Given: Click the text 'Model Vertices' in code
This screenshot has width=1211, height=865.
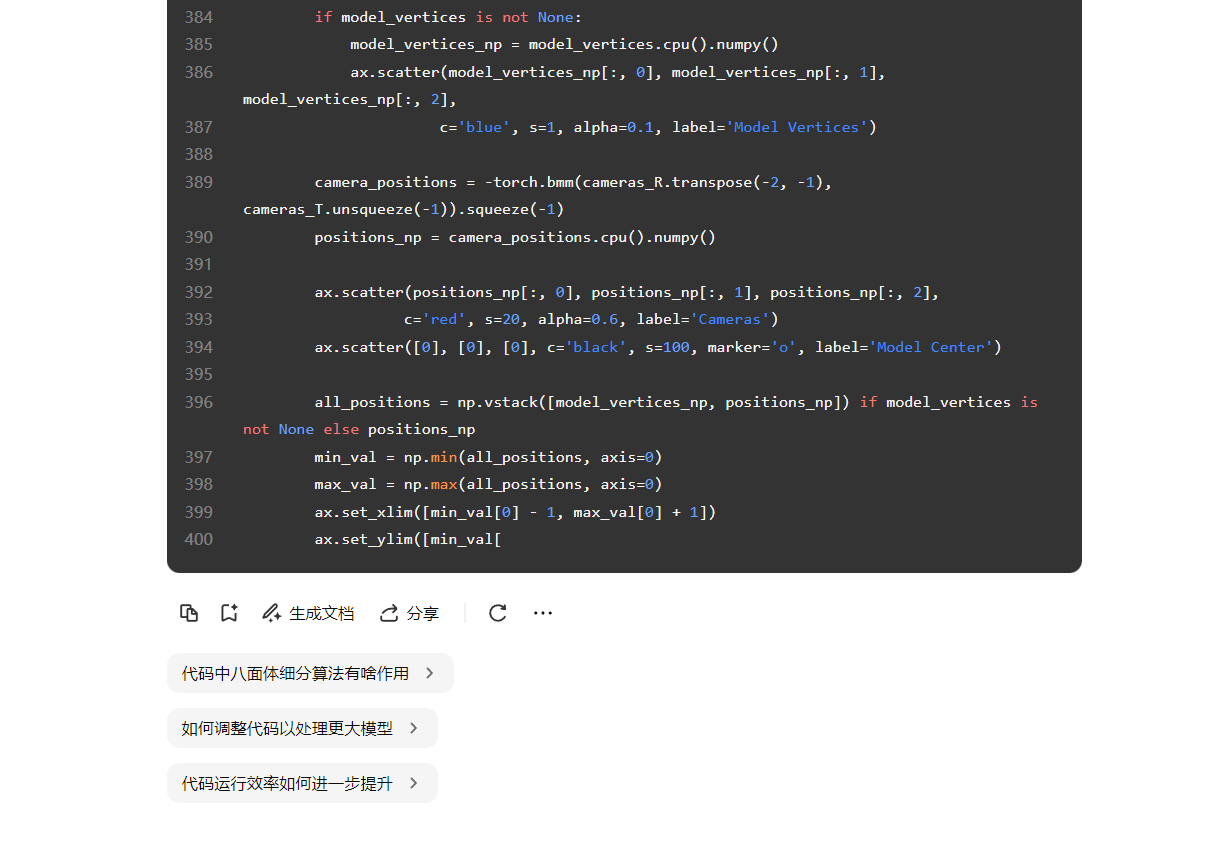Looking at the screenshot, I should (797, 127).
